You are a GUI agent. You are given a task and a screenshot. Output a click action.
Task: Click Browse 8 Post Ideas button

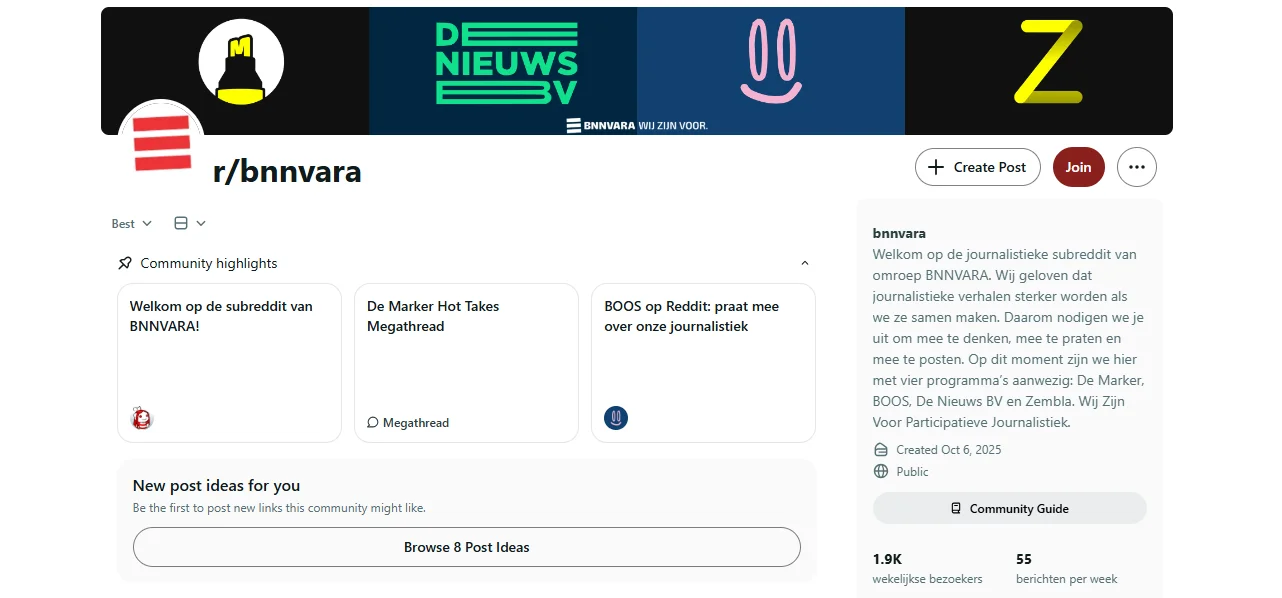(466, 547)
